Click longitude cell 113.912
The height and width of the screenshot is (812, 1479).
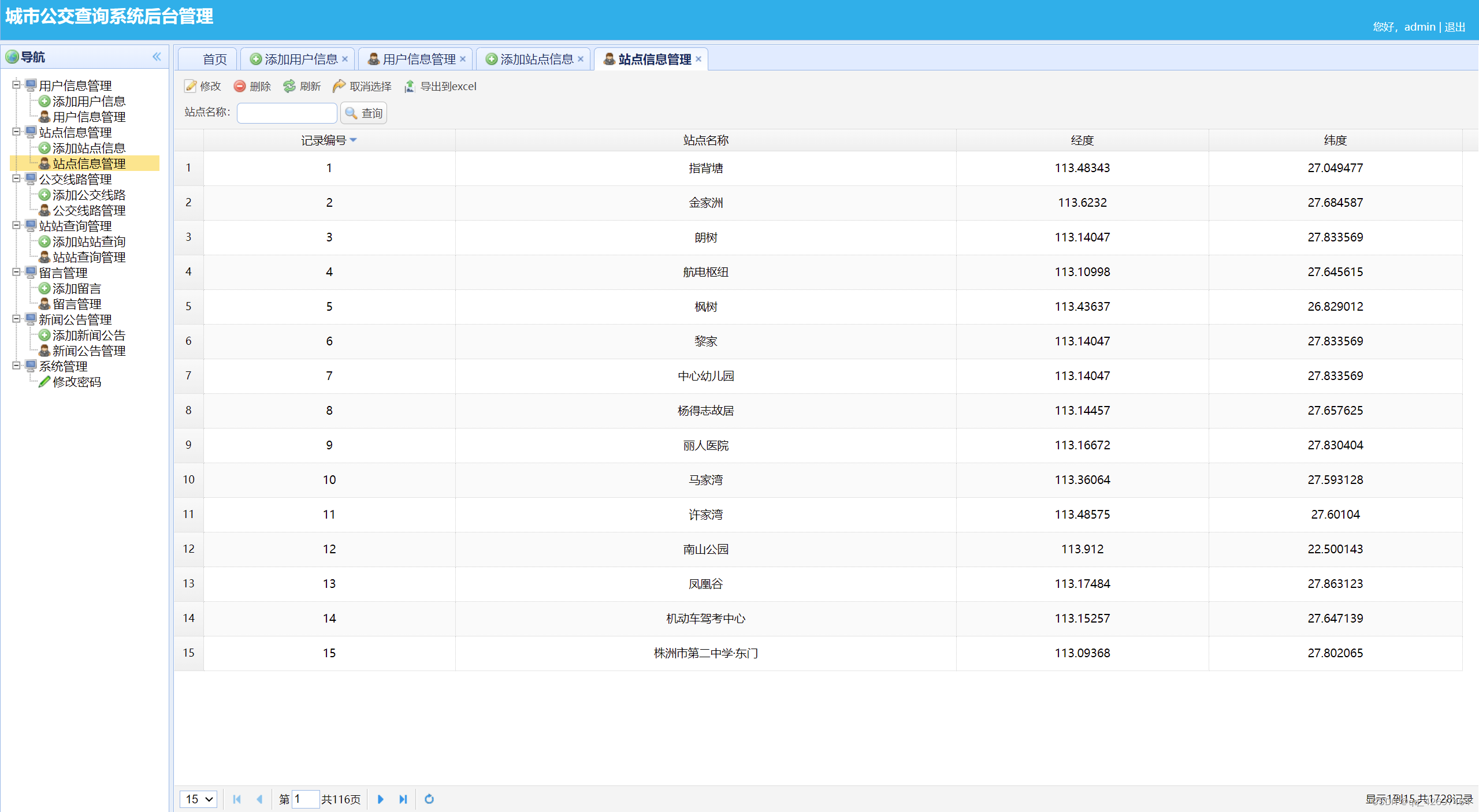[x=1082, y=549]
